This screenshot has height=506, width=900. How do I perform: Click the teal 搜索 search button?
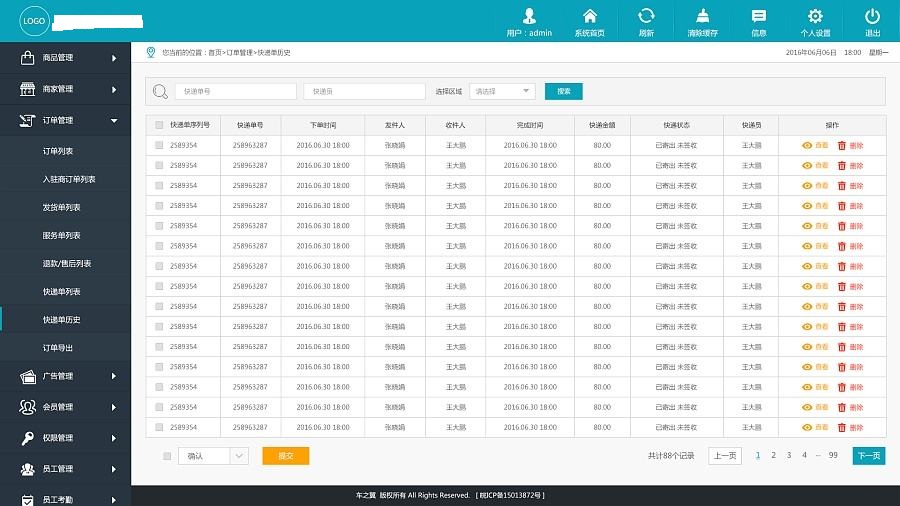(564, 91)
